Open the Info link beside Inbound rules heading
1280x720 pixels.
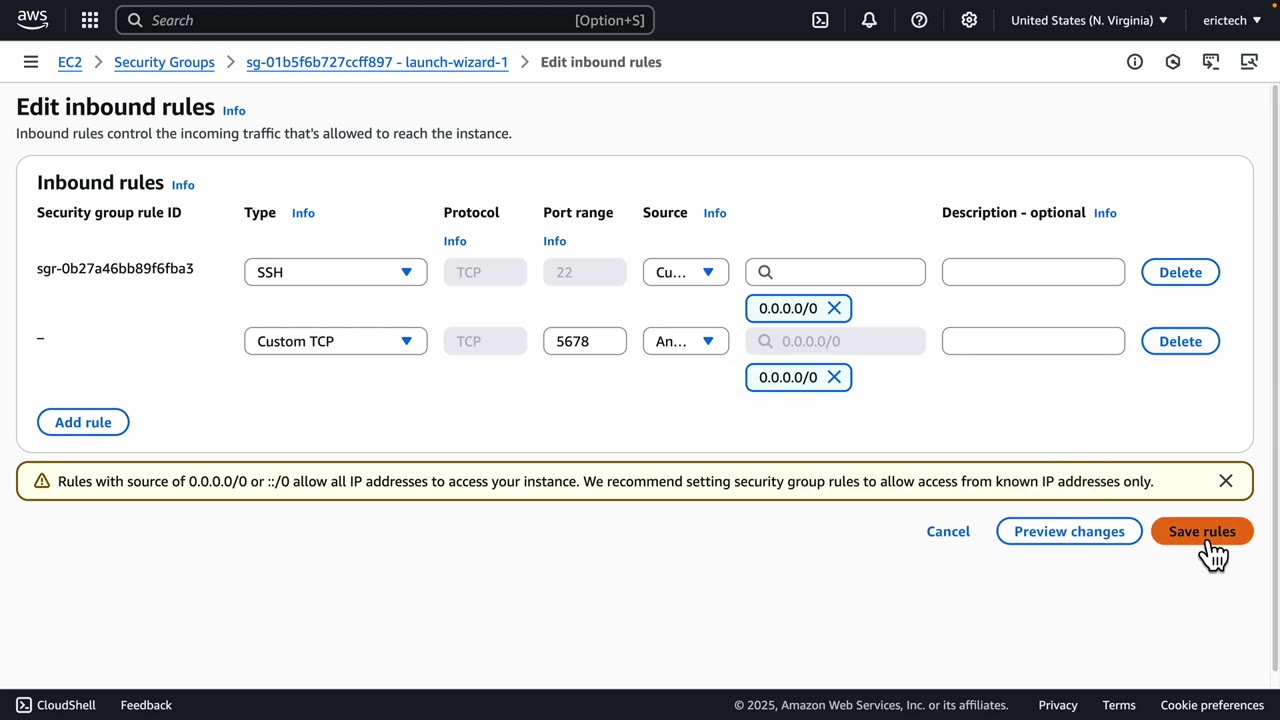[183, 185]
